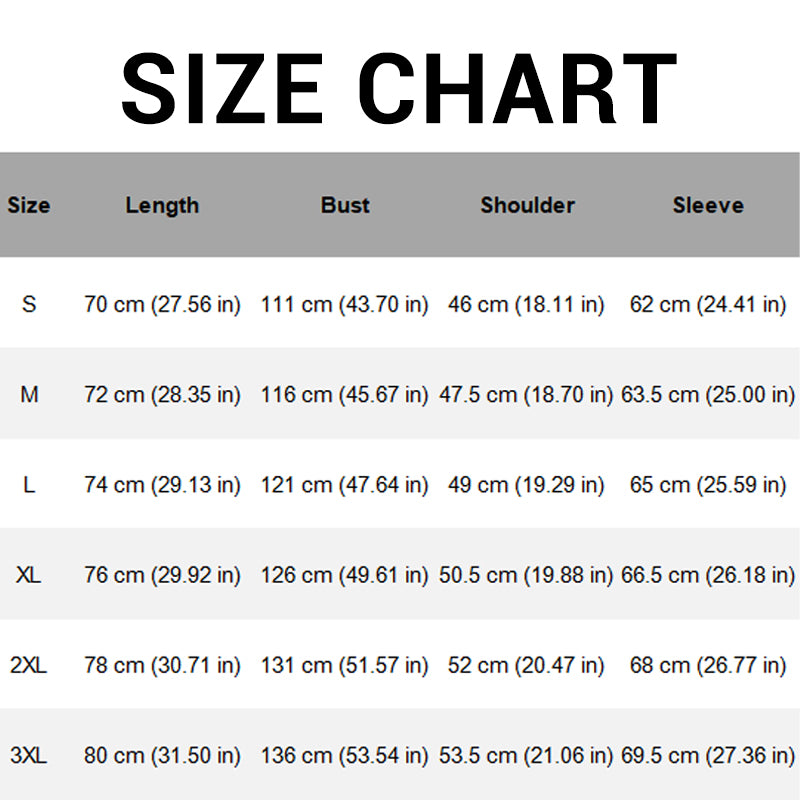Select the 70 cm (27.56 in) length cell
Viewport: 800px width, 800px height.
162,305
